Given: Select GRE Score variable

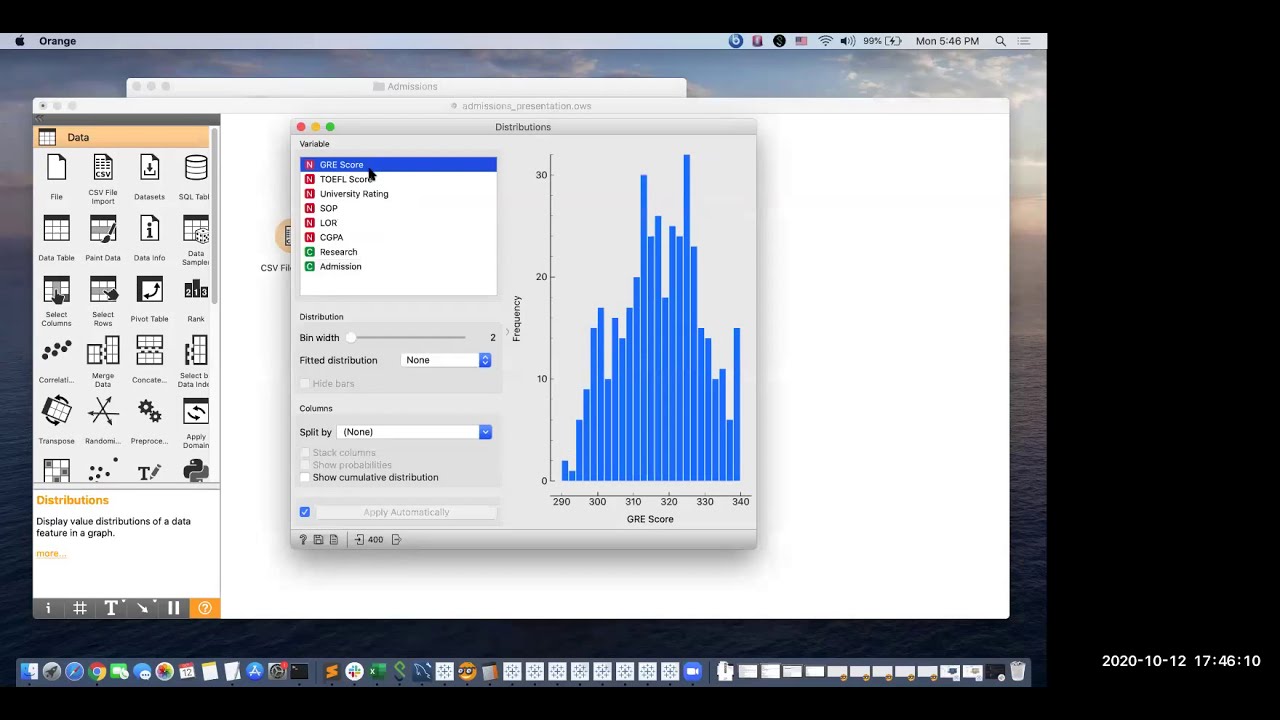Looking at the screenshot, I should (x=398, y=164).
